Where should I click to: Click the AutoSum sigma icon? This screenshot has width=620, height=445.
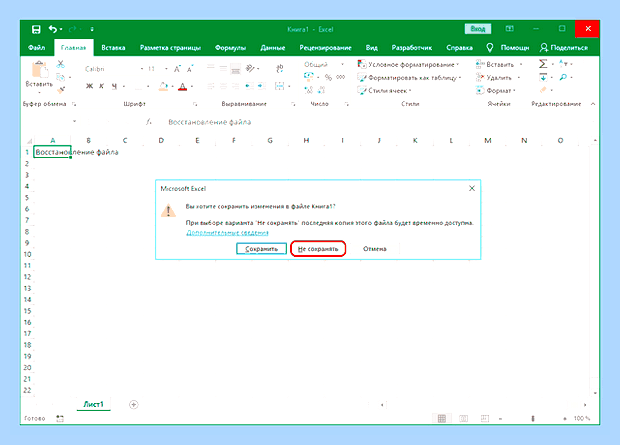click(x=543, y=64)
